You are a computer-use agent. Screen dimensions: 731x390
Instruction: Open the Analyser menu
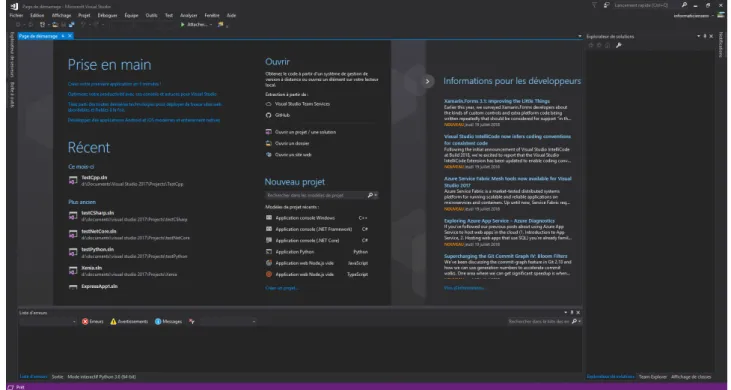click(189, 15)
